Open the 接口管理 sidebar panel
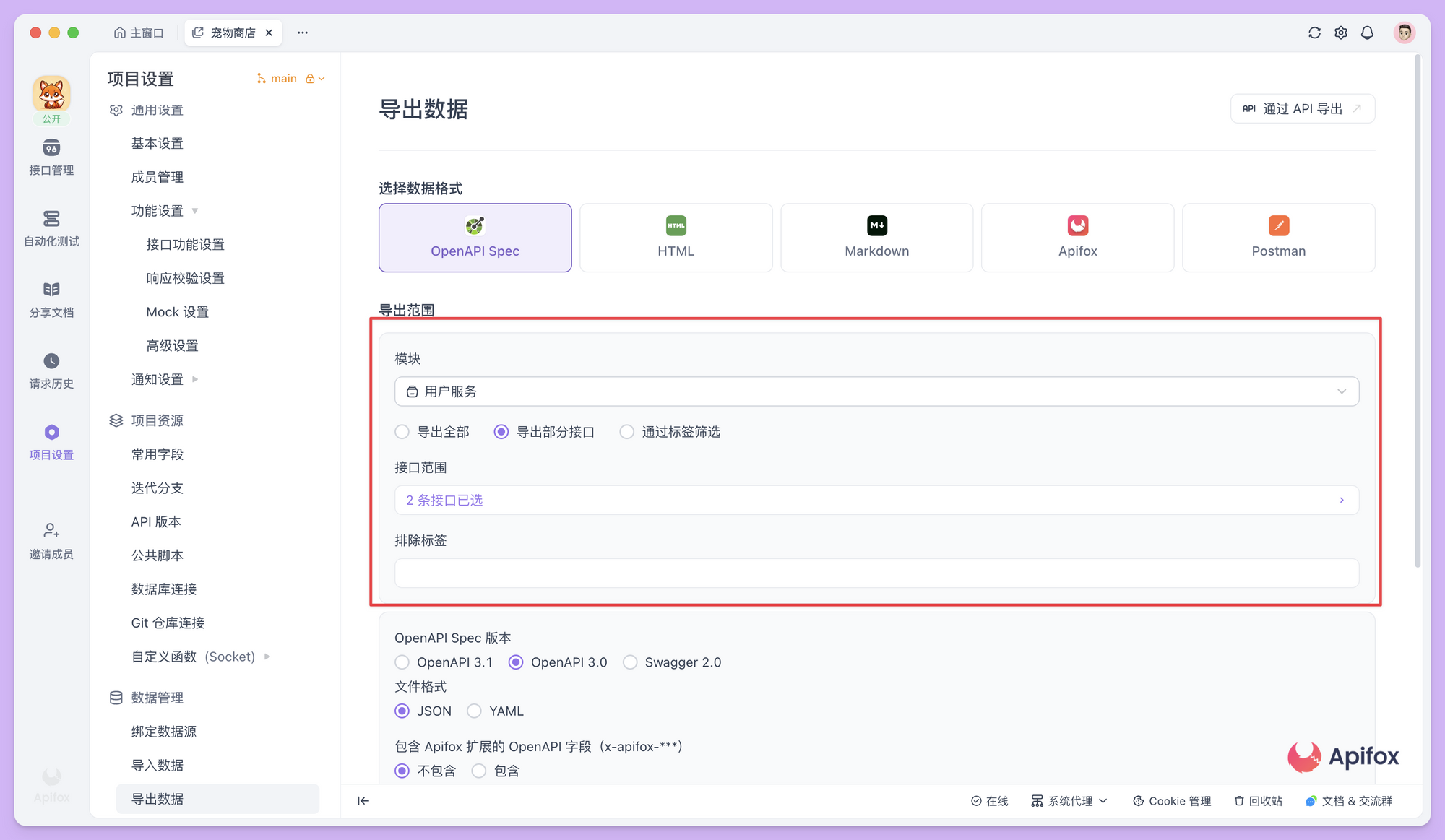This screenshot has width=1445, height=840. [51, 157]
